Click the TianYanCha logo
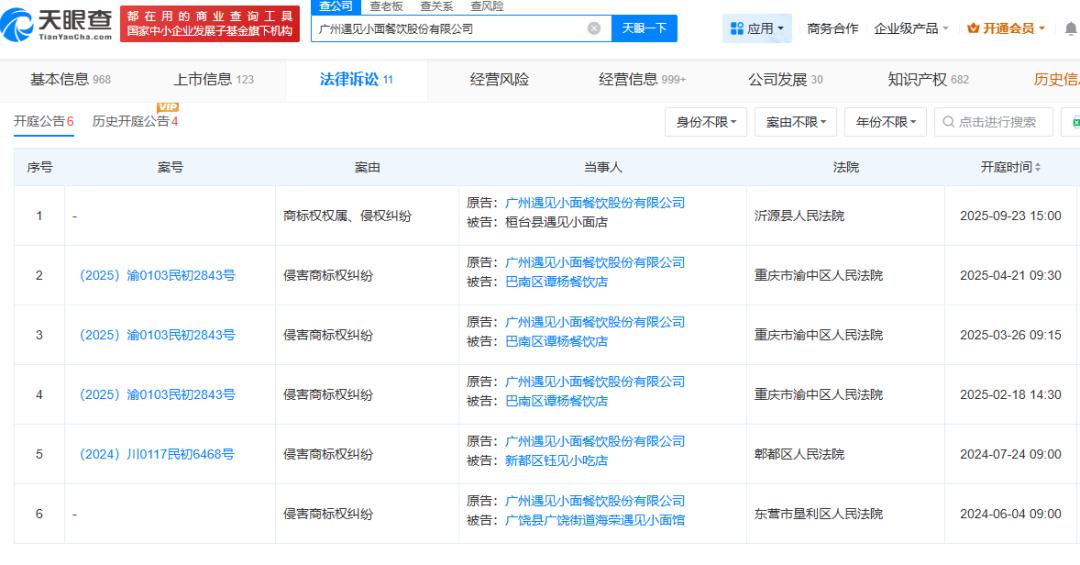The width and height of the screenshot is (1080, 565). pyautogui.click(x=57, y=24)
